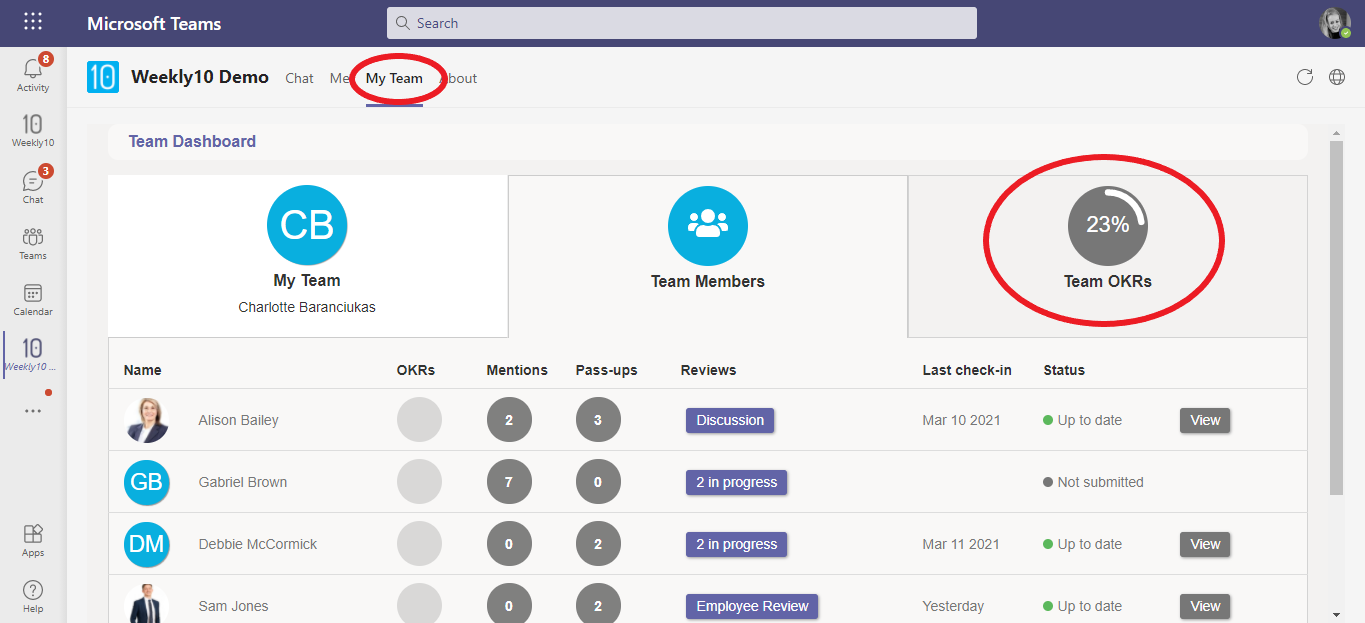The width and height of the screenshot is (1365, 623).
Task: Reload the tab with refresh icon
Action: tap(1304, 77)
